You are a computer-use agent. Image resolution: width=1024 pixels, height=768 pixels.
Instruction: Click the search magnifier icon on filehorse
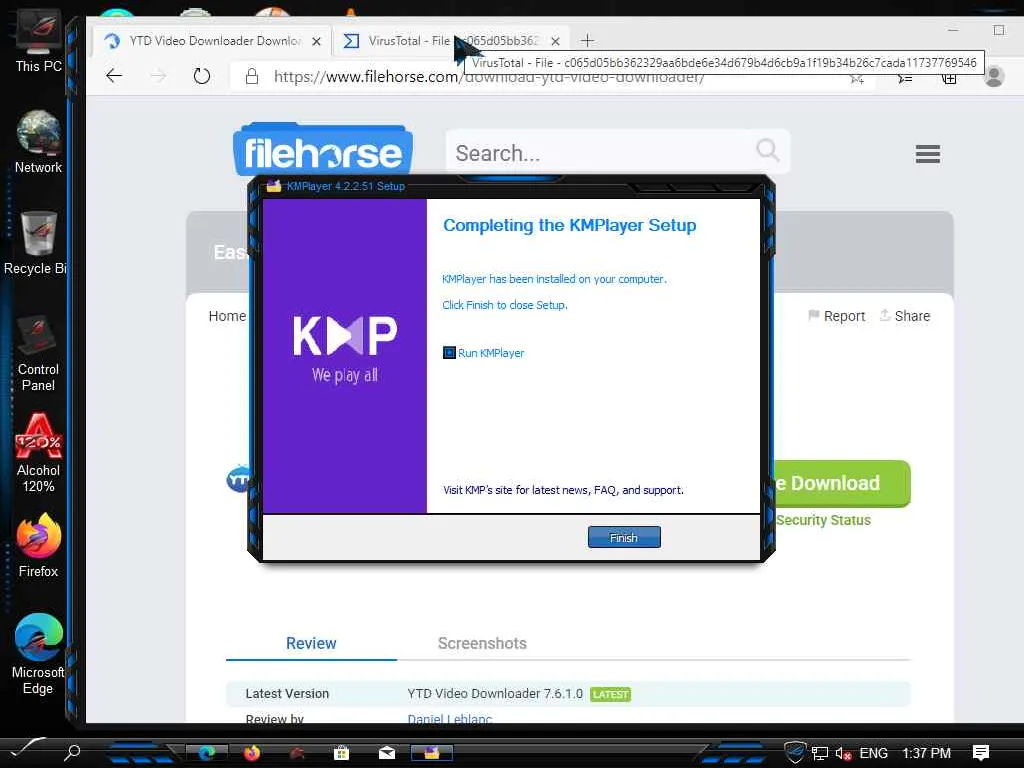coord(767,150)
